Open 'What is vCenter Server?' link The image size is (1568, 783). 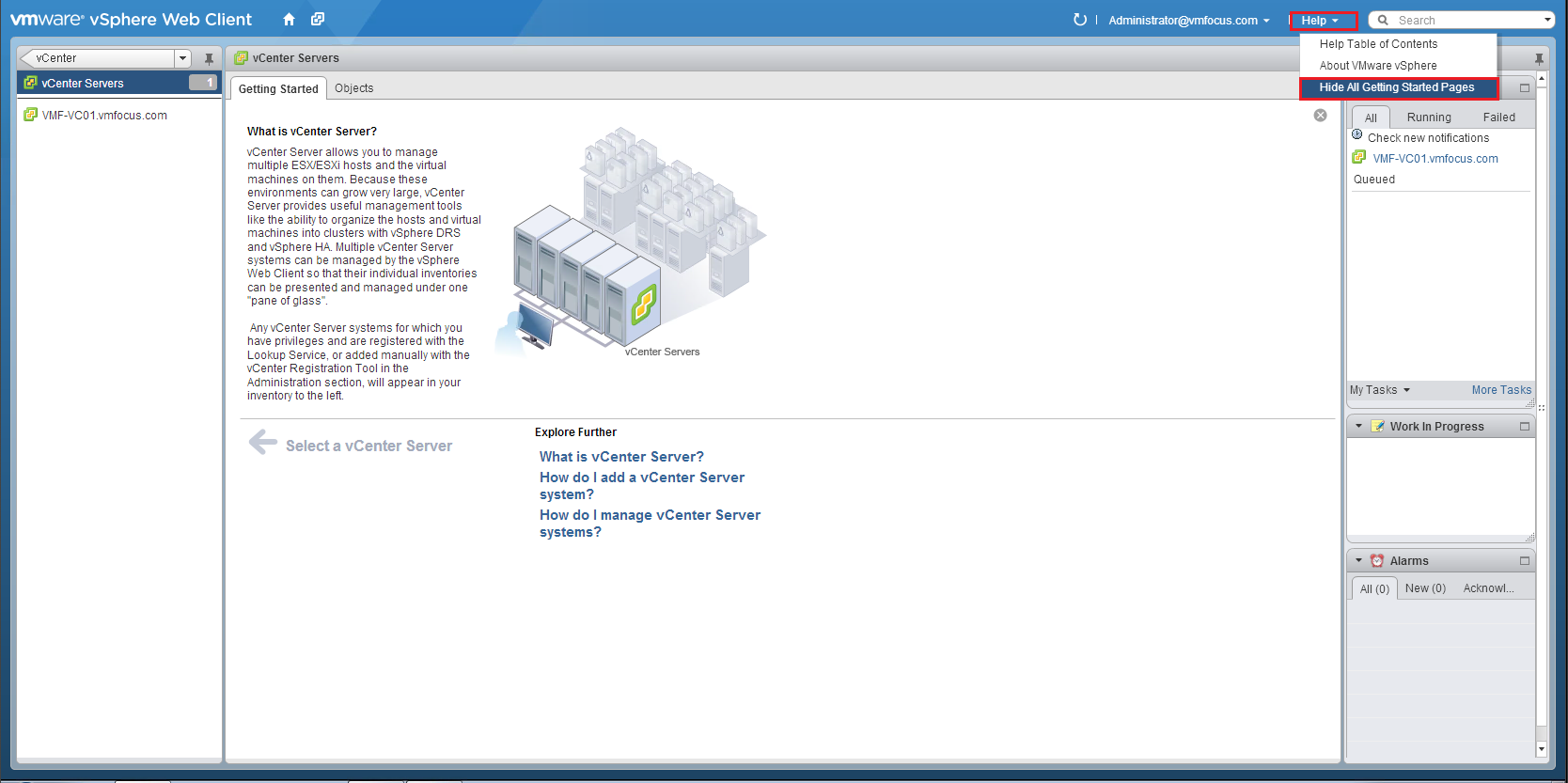[621, 457]
